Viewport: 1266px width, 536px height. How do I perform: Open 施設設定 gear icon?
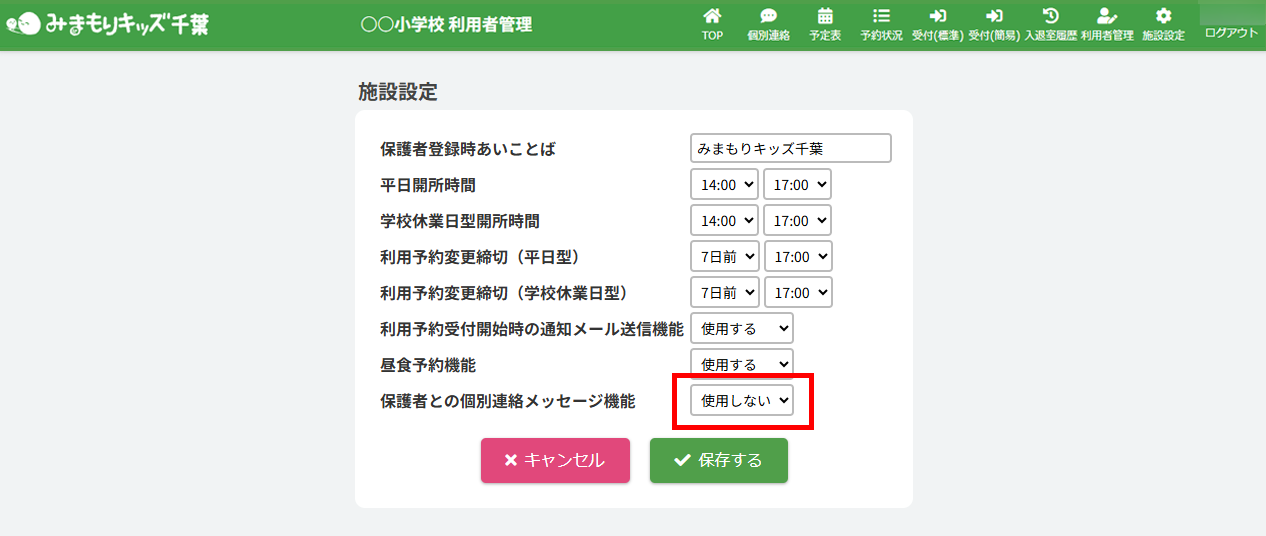pyautogui.click(x=1163, y=17)
